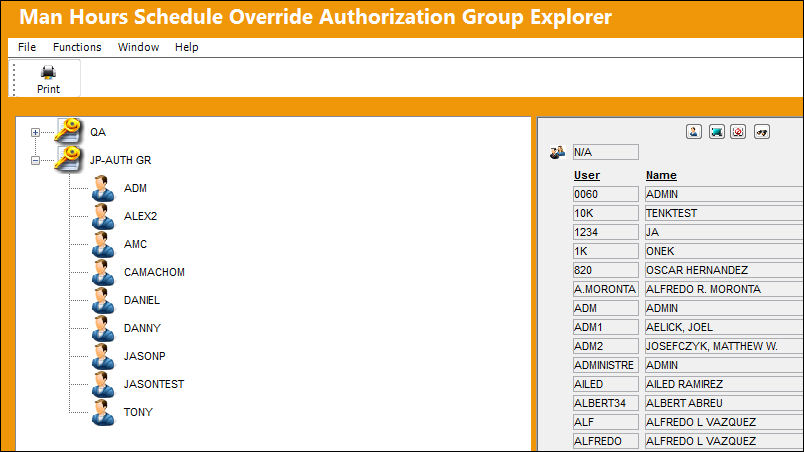Click the user icon beside JASONTEST

tap(103, 384)
